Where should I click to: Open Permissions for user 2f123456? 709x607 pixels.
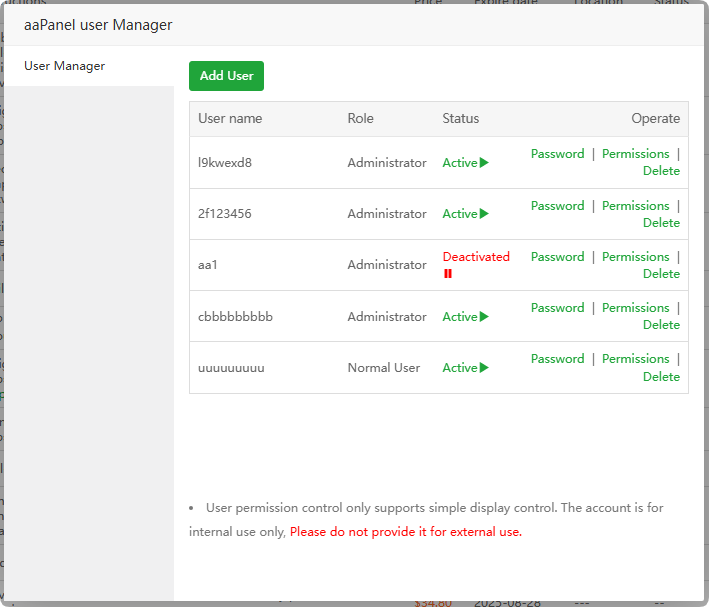[x=635, y=206]
